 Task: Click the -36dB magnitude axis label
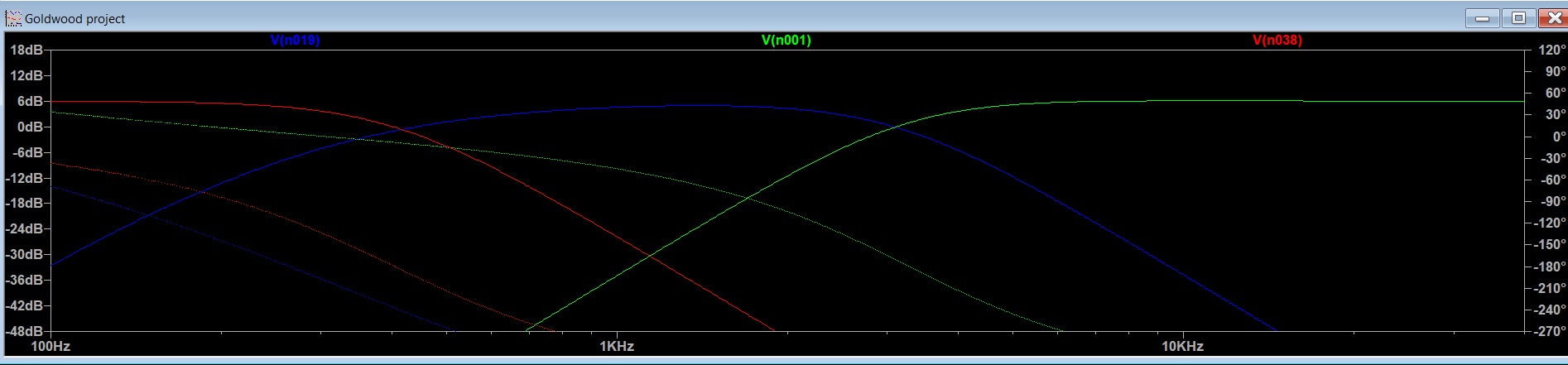[24, 281]
